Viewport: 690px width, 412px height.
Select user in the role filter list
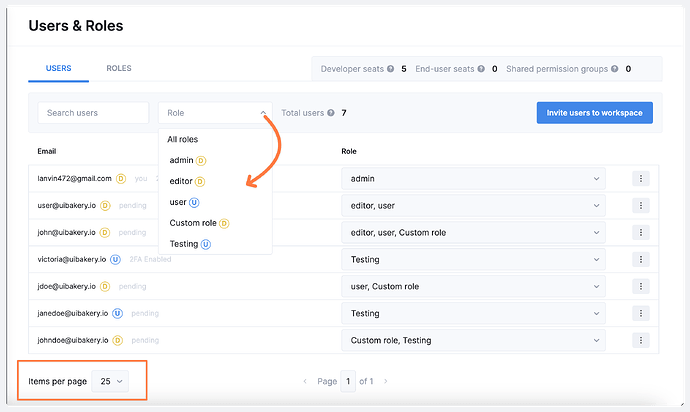point(215,202)
